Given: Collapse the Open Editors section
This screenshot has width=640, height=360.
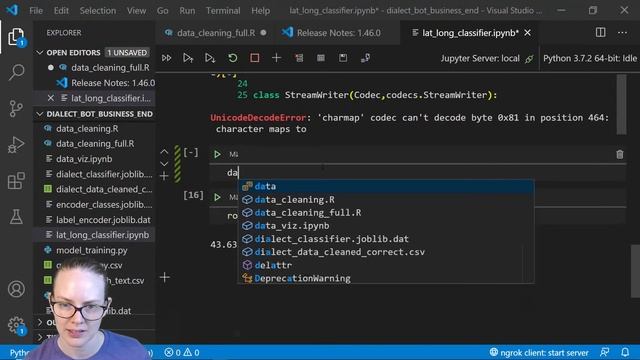Looking at the screenshot, I should (x=40, y=53).
